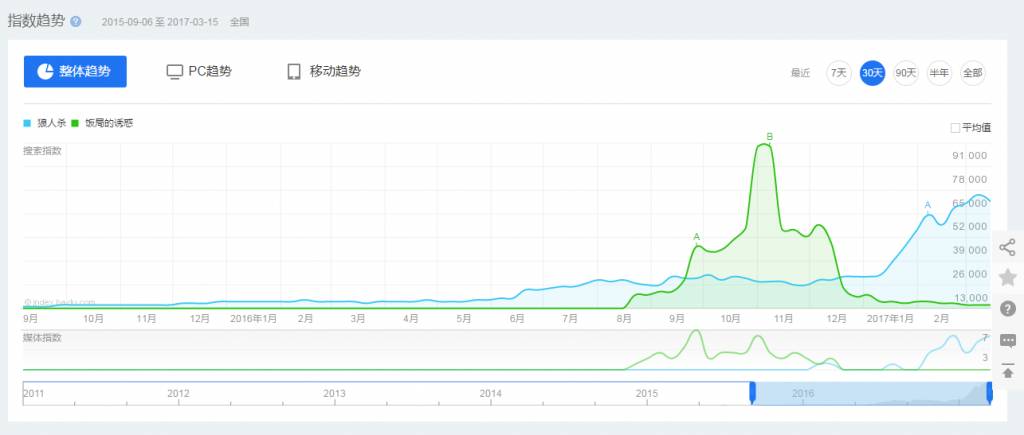Click the help icon beside 指数趋势 title
Screen dimensions: 1024x435
[76, 21]
